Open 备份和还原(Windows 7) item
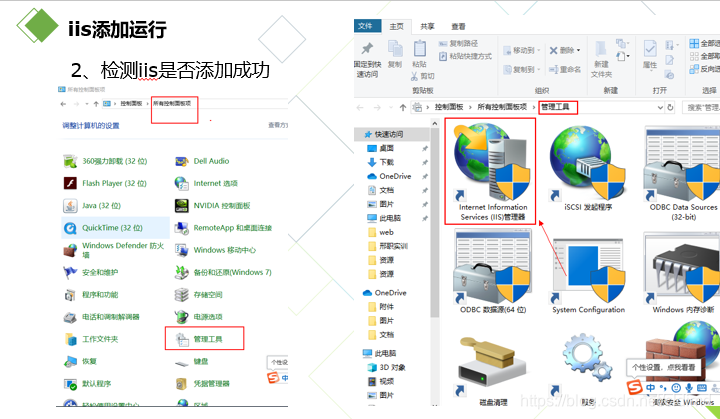This screenshot has width=720, height=419. coord(223,272)
